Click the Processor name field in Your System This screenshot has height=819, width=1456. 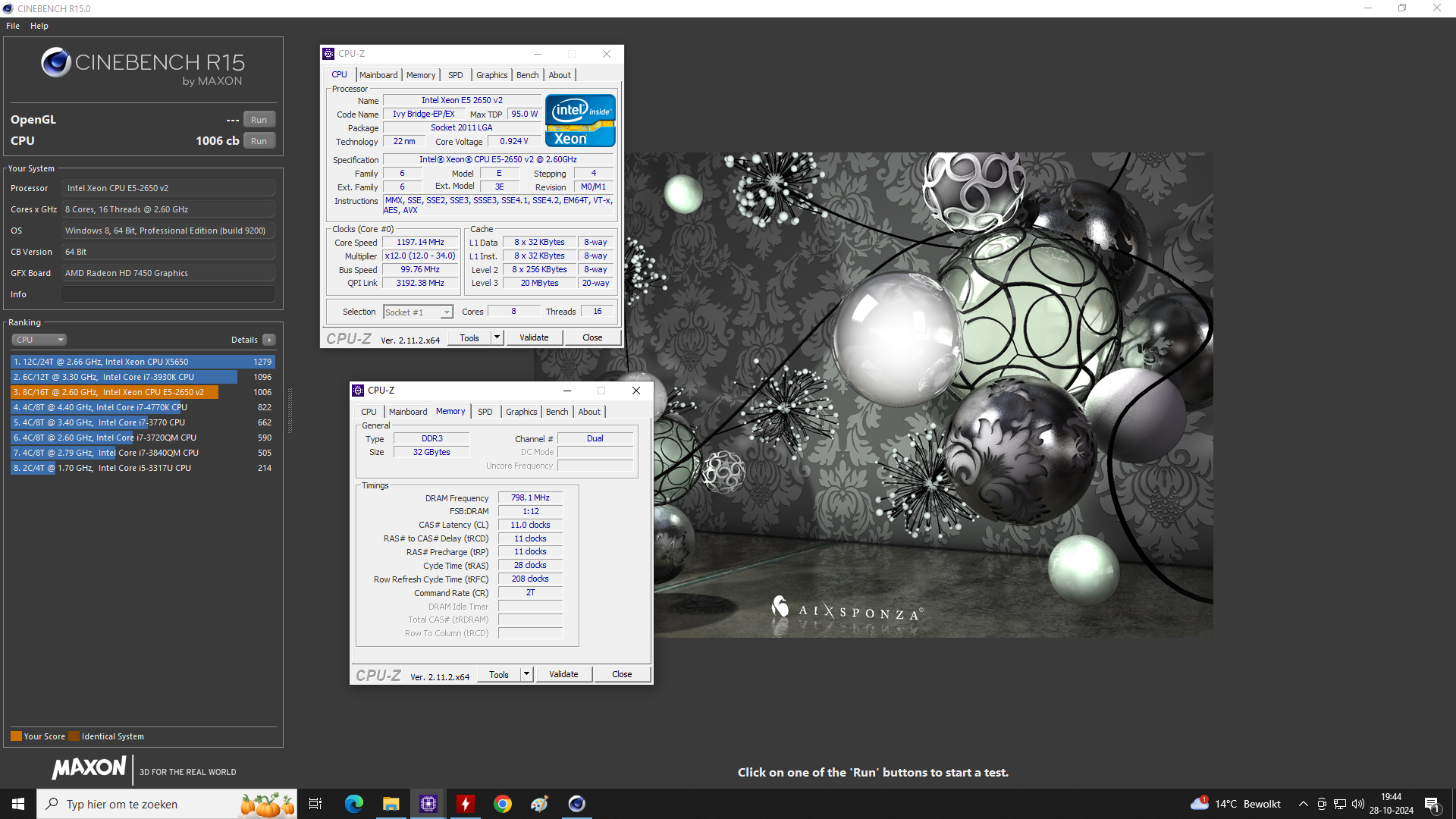tap(168, 188)
